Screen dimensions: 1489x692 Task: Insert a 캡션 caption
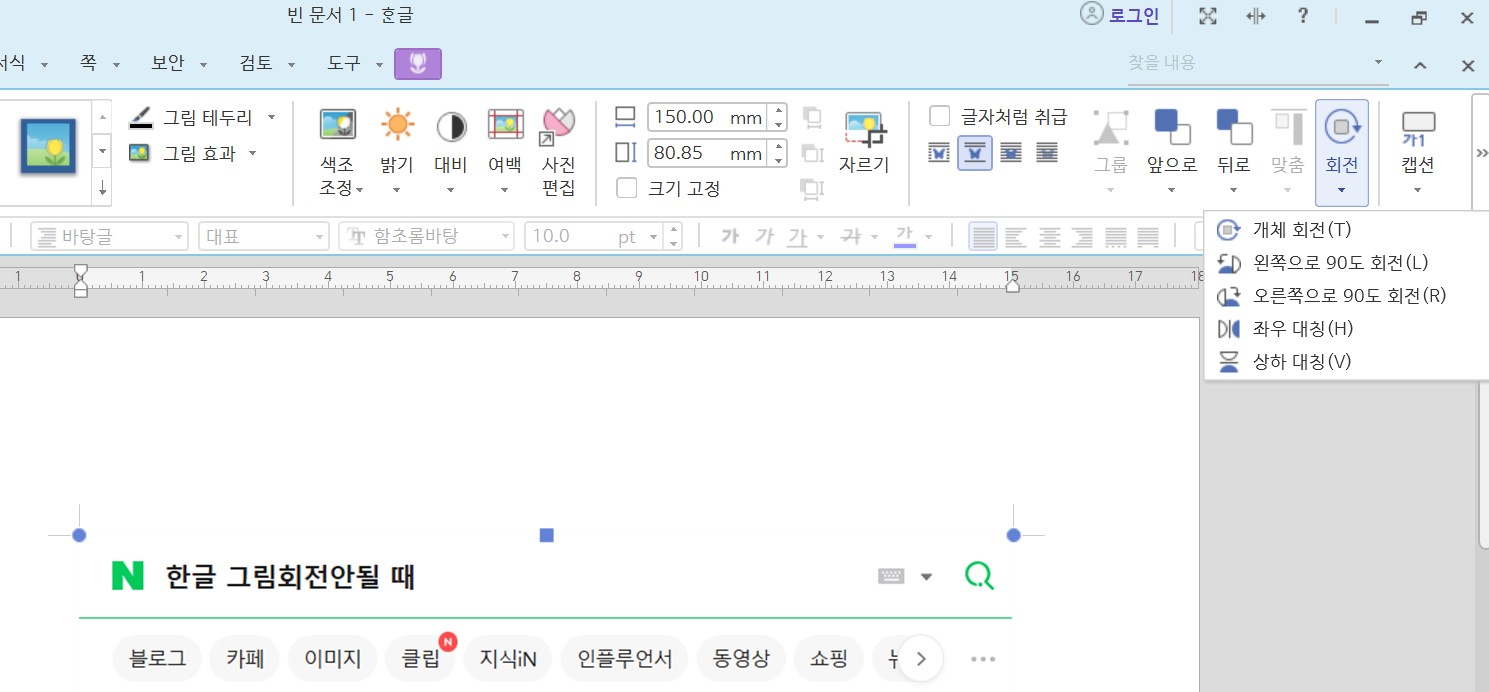click(1418, 140)
